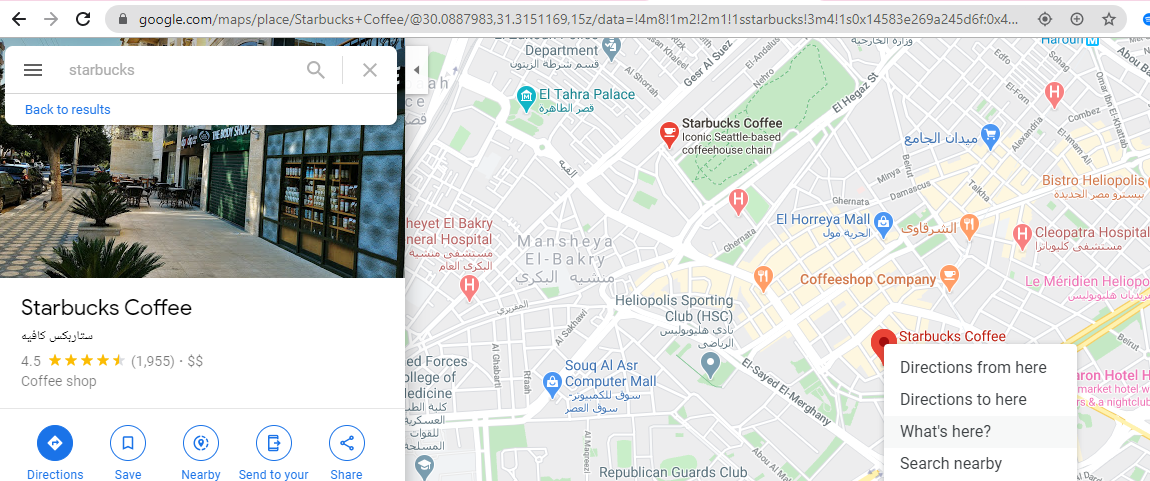Bookmark page with star icon
The image size is (1150, 481).
(1109, 19)
